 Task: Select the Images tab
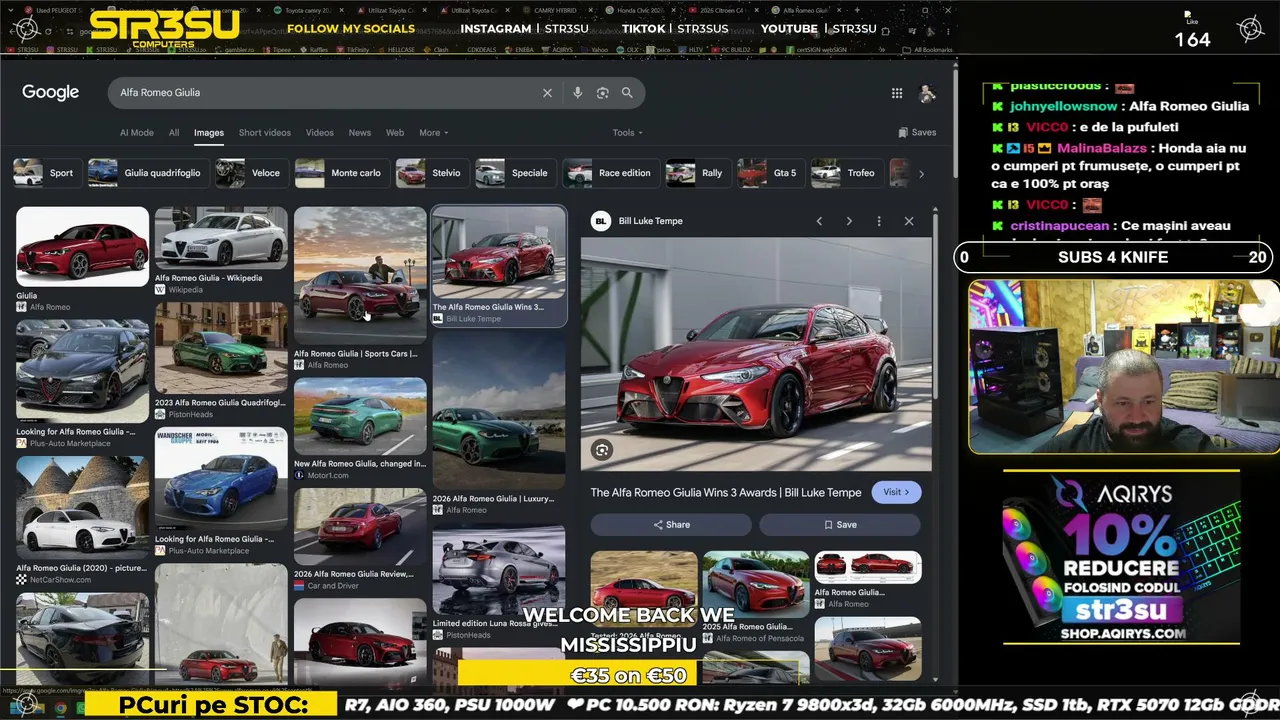209,132
